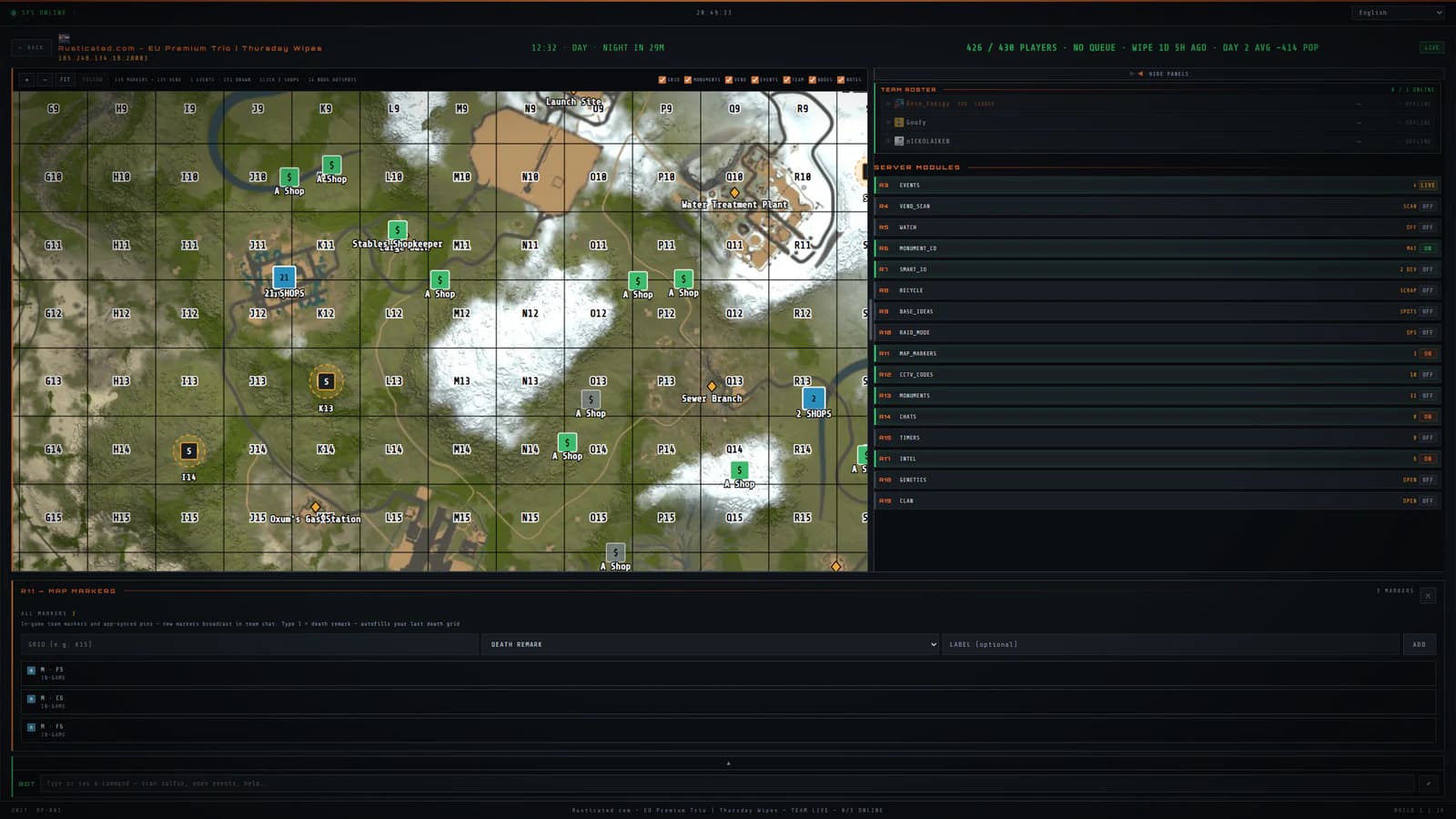
Task: Toggle the NODES map layer checkbox
Action: [812, 79]
